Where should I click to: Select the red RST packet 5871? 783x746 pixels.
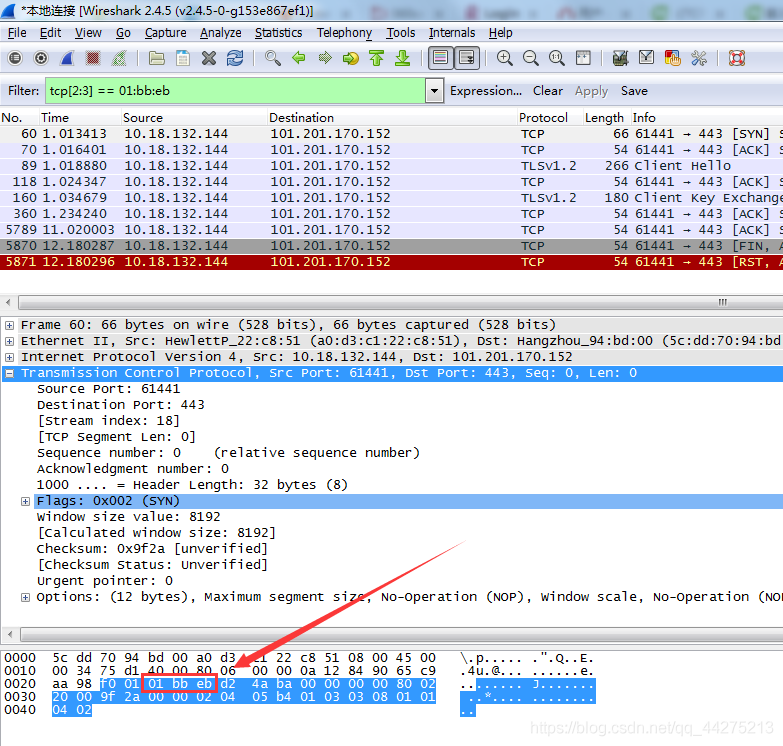tap(392, 262)
